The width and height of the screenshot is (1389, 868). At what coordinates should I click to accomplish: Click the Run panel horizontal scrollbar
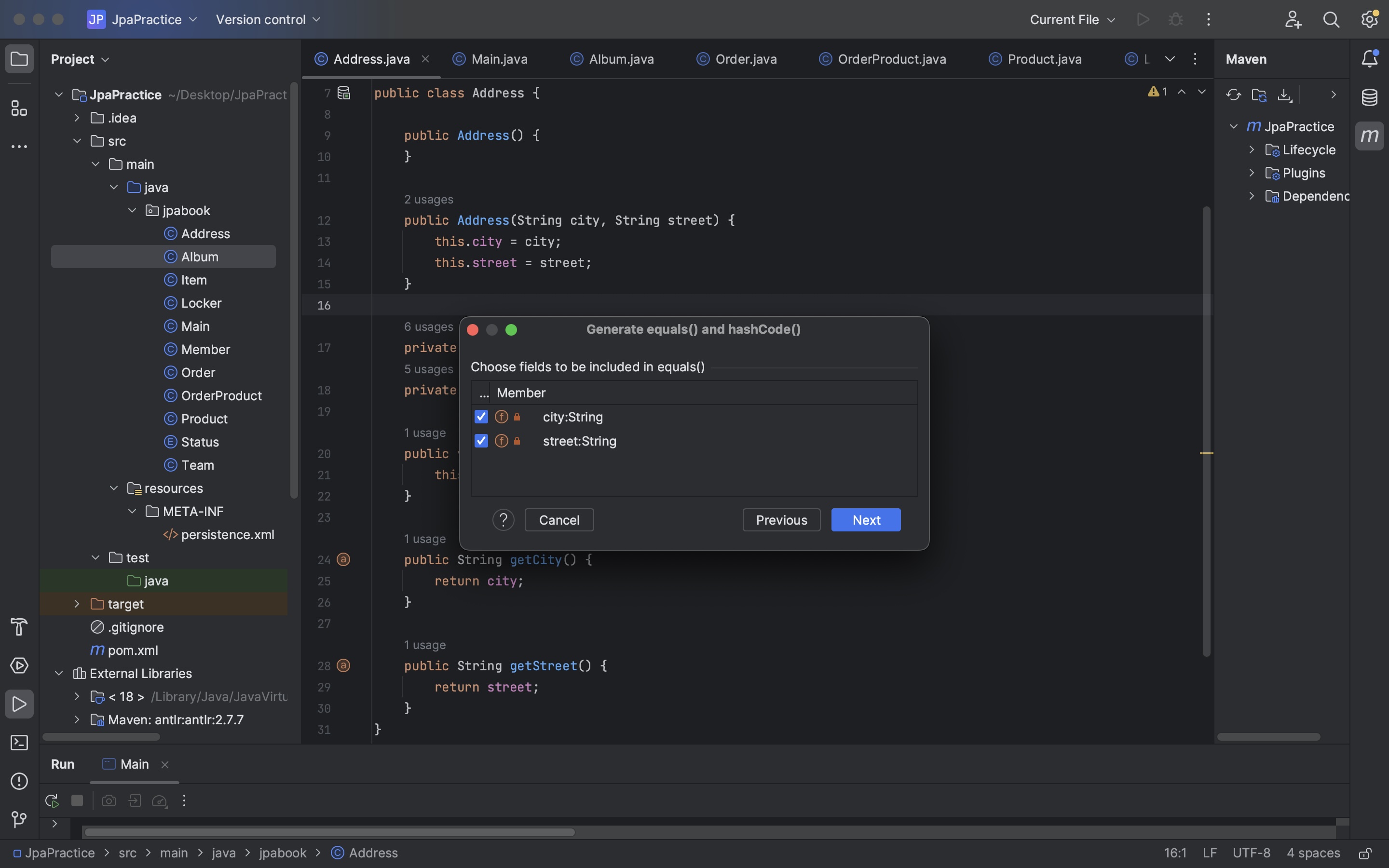329,832
